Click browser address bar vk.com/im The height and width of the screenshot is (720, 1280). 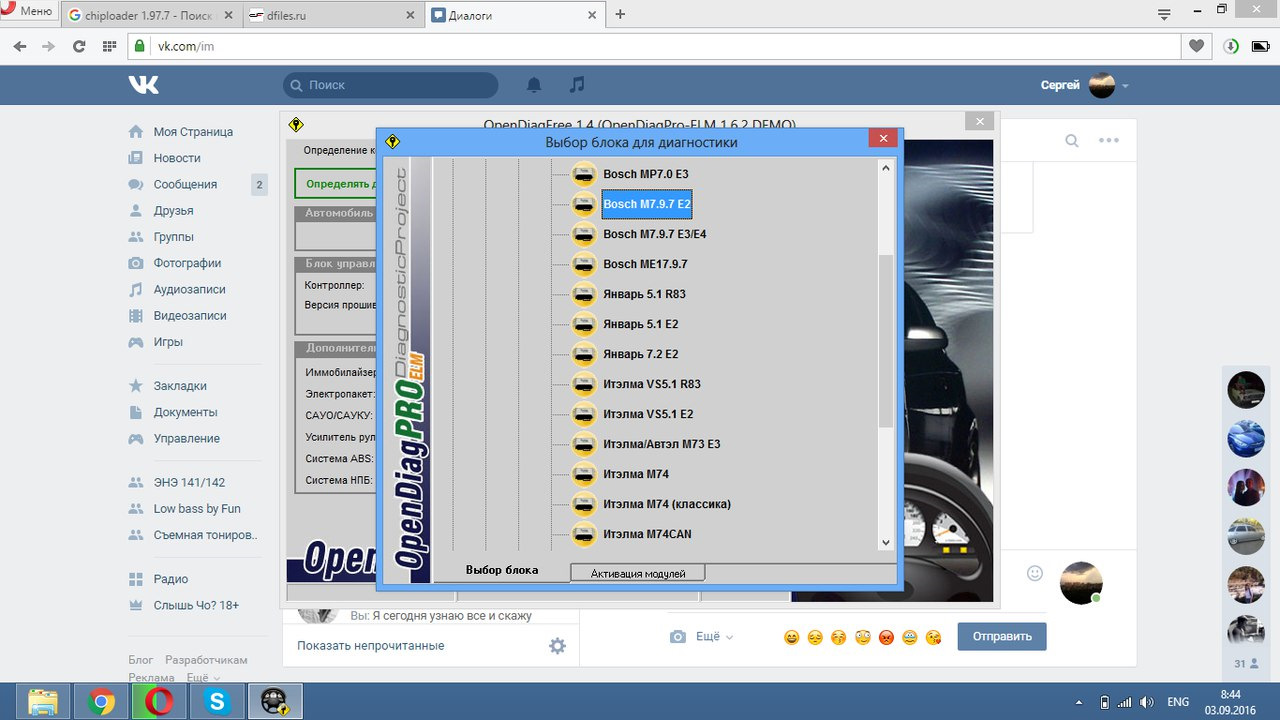[654, 46]
